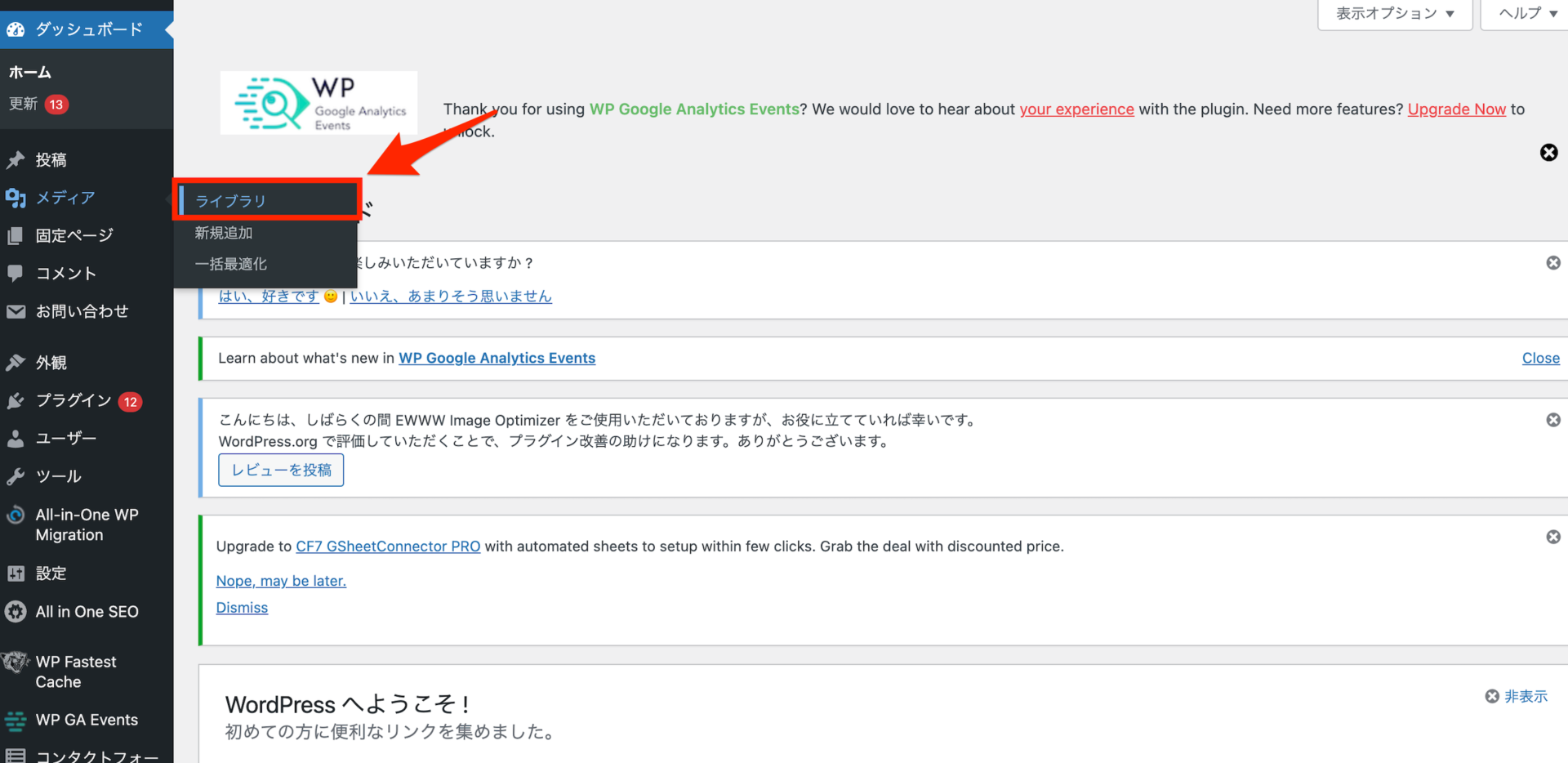Dismiss the EWWW Image Optimizer notice
This screenshot has height=763, width=1568.
[1552, 419]
